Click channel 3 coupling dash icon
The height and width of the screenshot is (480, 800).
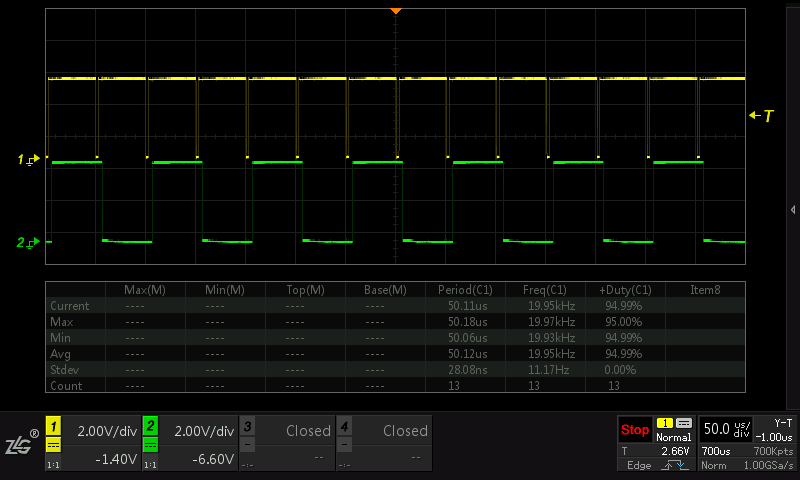click(247, 445)
